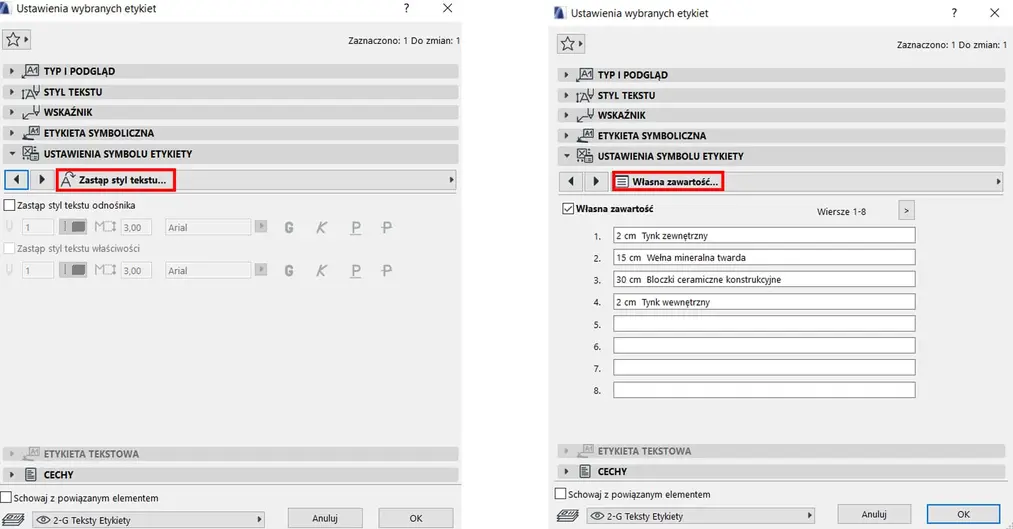This screenshot has width=1013, height=529.
Task: Open the Własna zawartość page dropdown
Action: [x=807, y=182]
